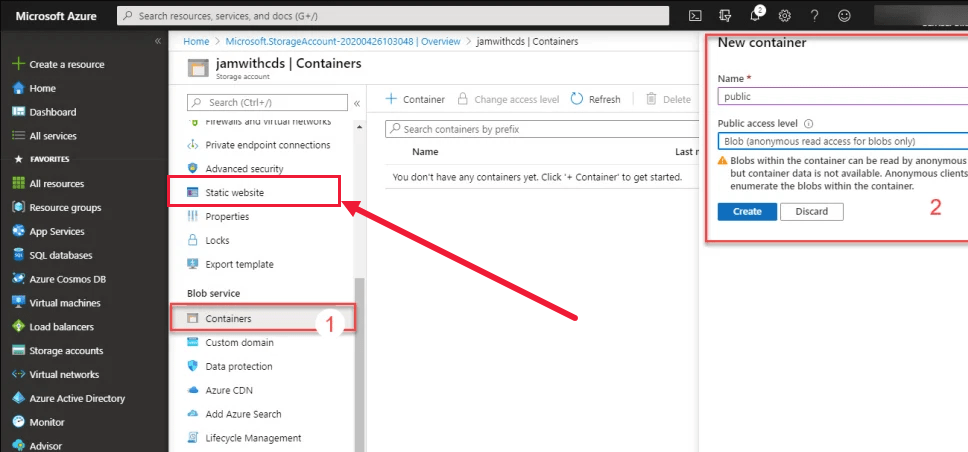The image size is (968, 452).
Task: Open Containers under Blob service
Action: pyautogui.click(x=228, y=318)
